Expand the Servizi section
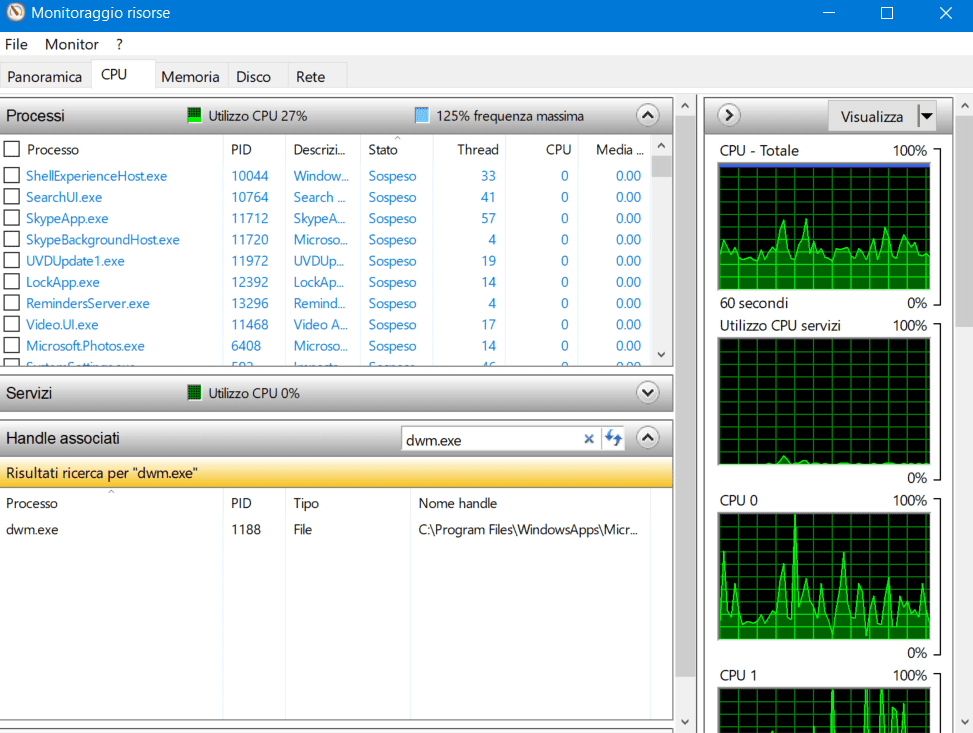 pos(648,393)
